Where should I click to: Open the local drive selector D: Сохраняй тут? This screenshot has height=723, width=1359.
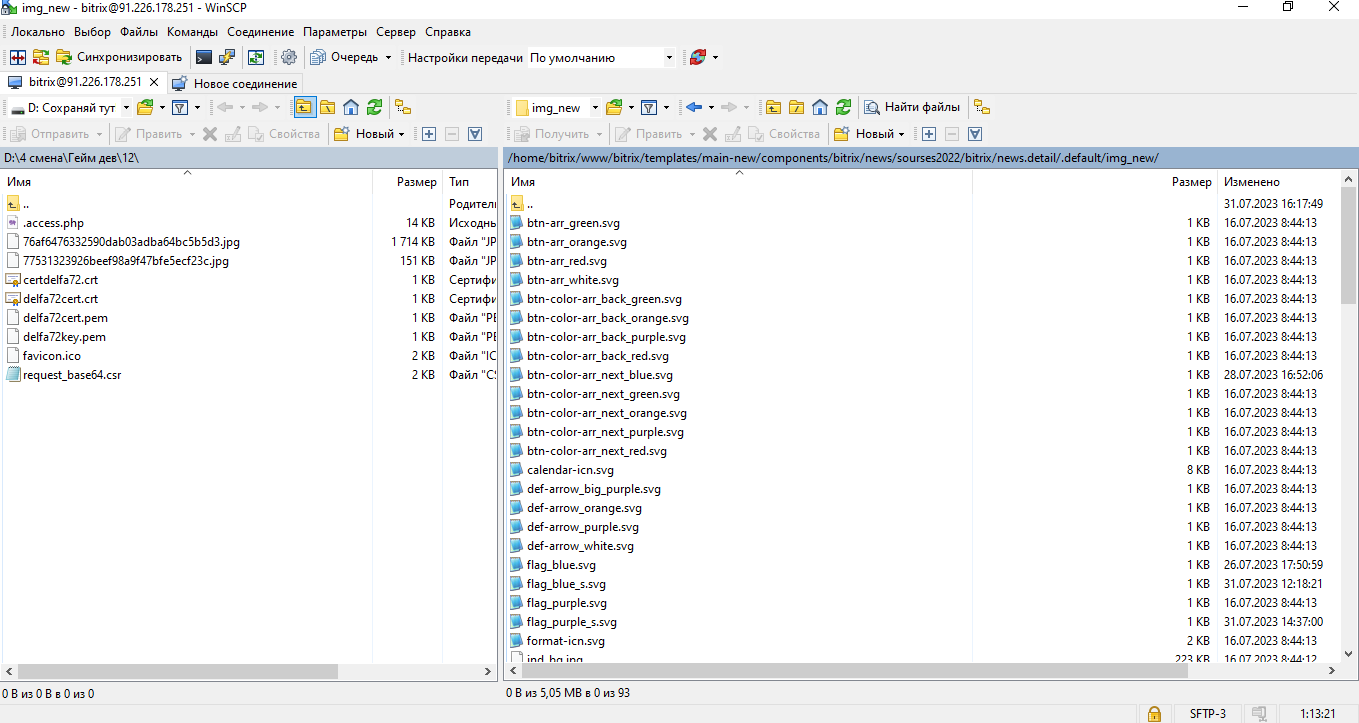[x=71, y=107]
